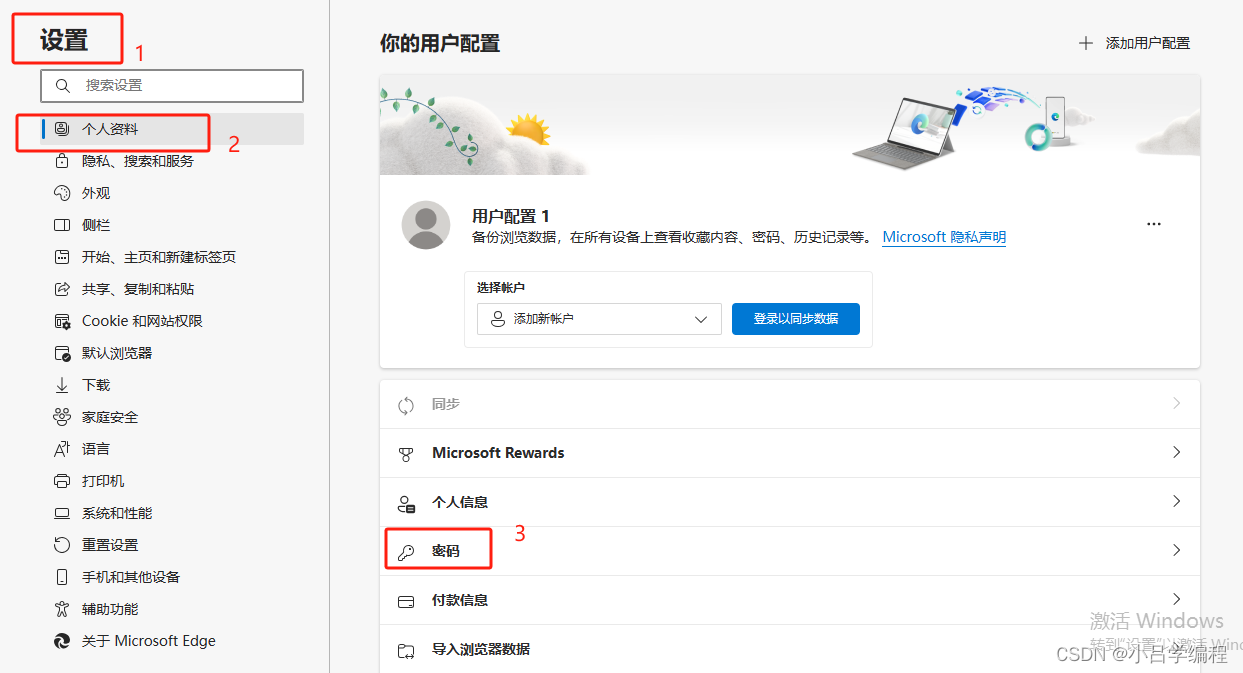The image size is (1243, 673).
Task: Open the 付款信息 settings row
Action: [790, 600]
